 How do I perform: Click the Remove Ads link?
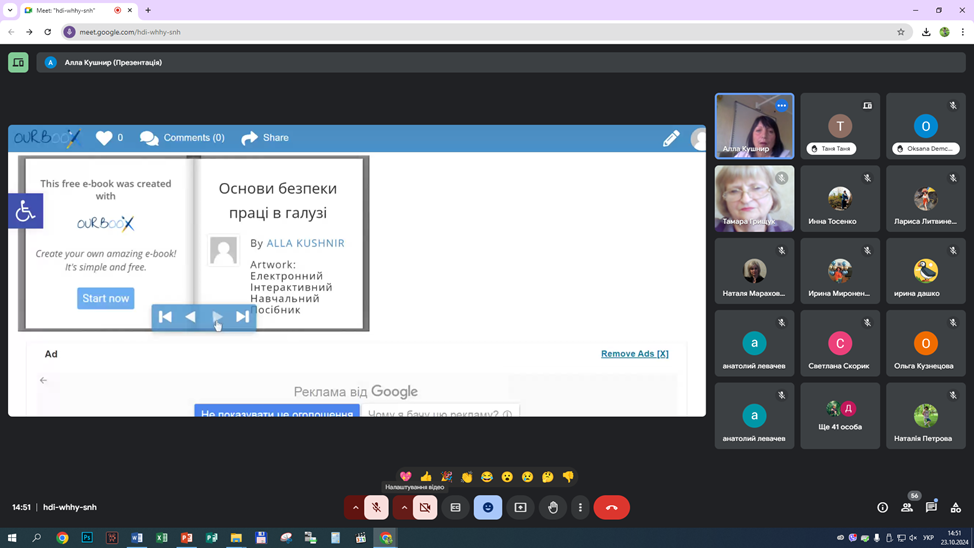coord(634,354)
